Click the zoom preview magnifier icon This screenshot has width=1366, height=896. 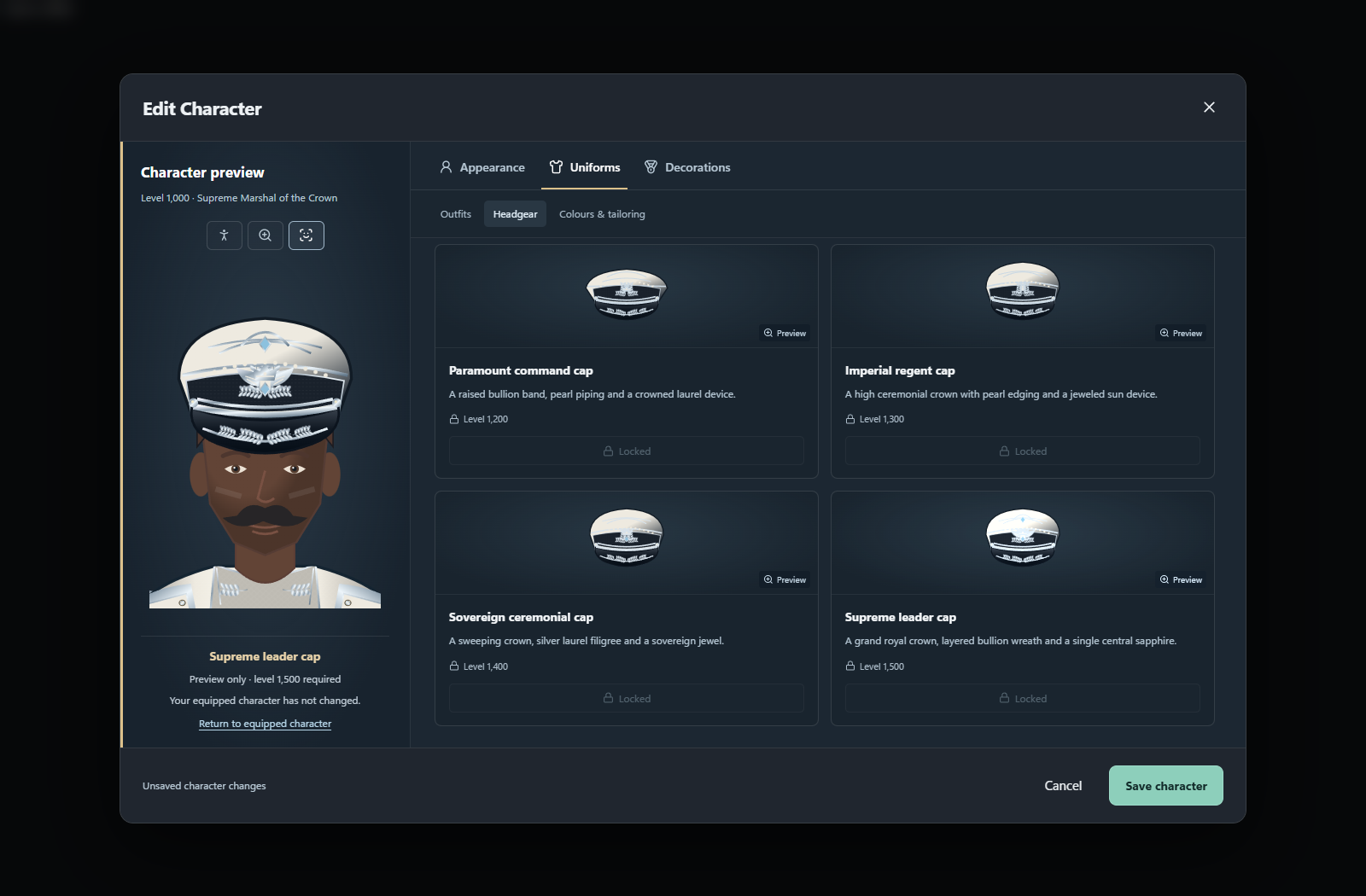[266, 236]
